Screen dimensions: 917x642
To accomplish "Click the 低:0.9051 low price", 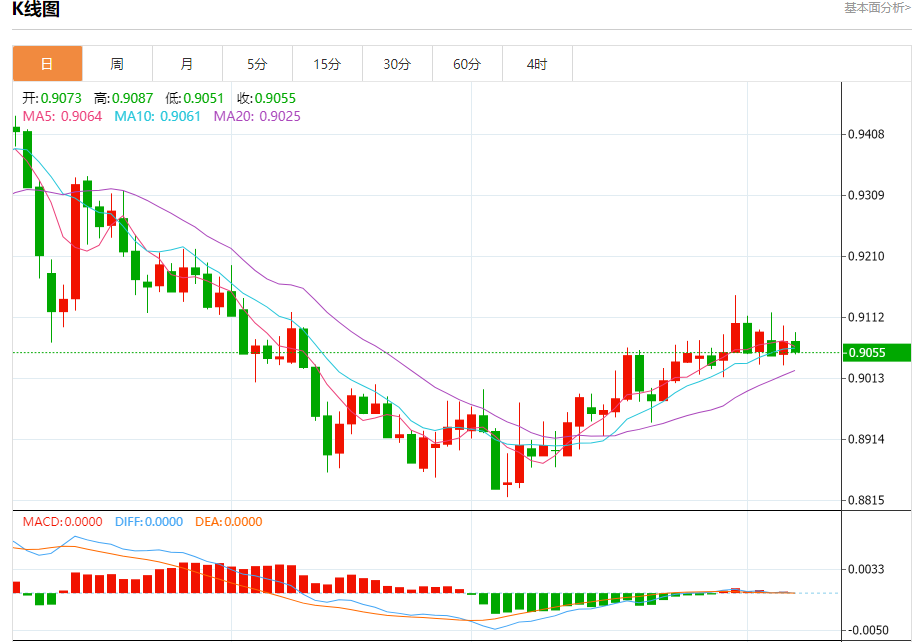I will [x=195, y=98].
